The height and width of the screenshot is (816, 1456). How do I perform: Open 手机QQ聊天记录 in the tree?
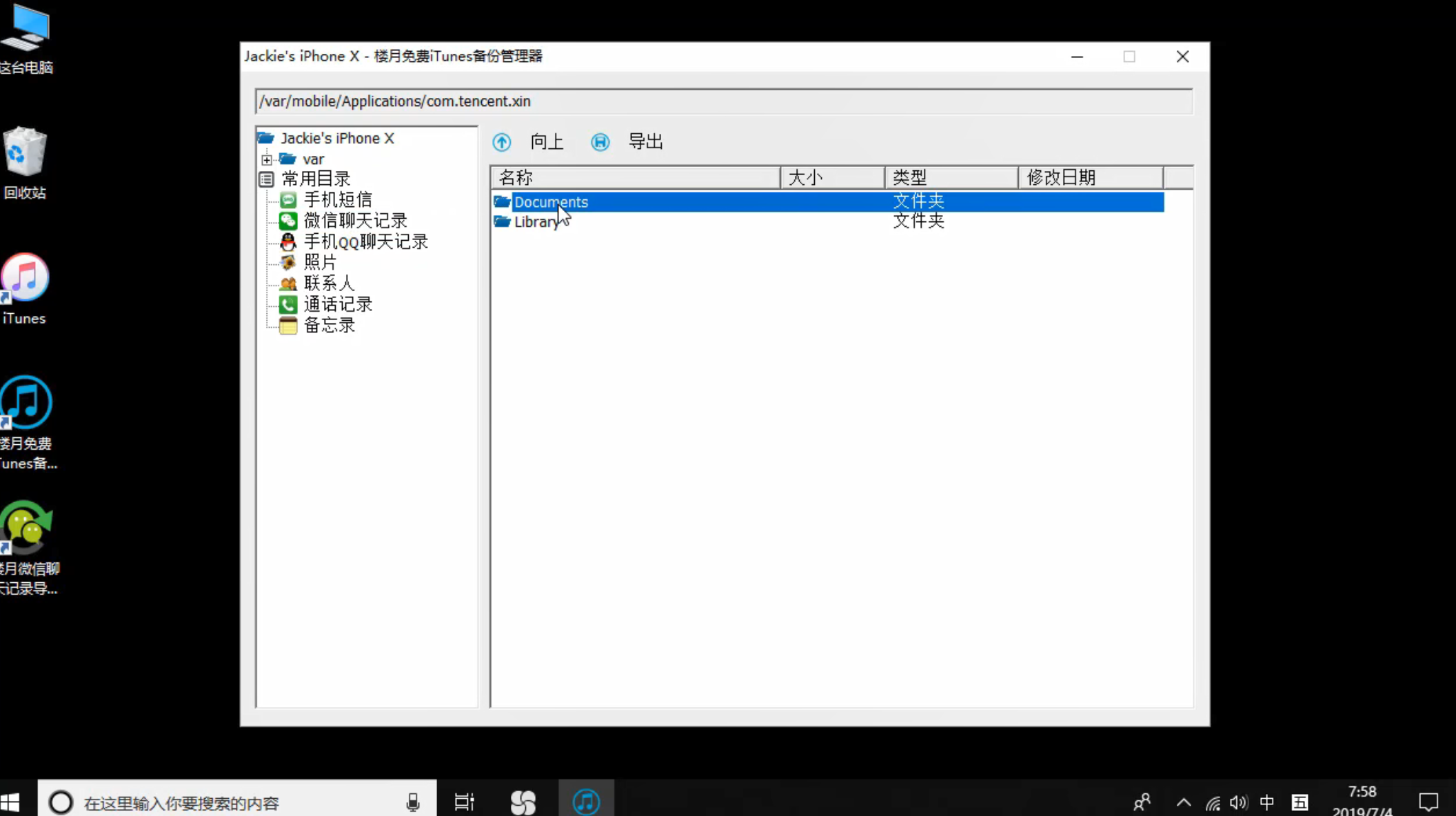[366, 241]
